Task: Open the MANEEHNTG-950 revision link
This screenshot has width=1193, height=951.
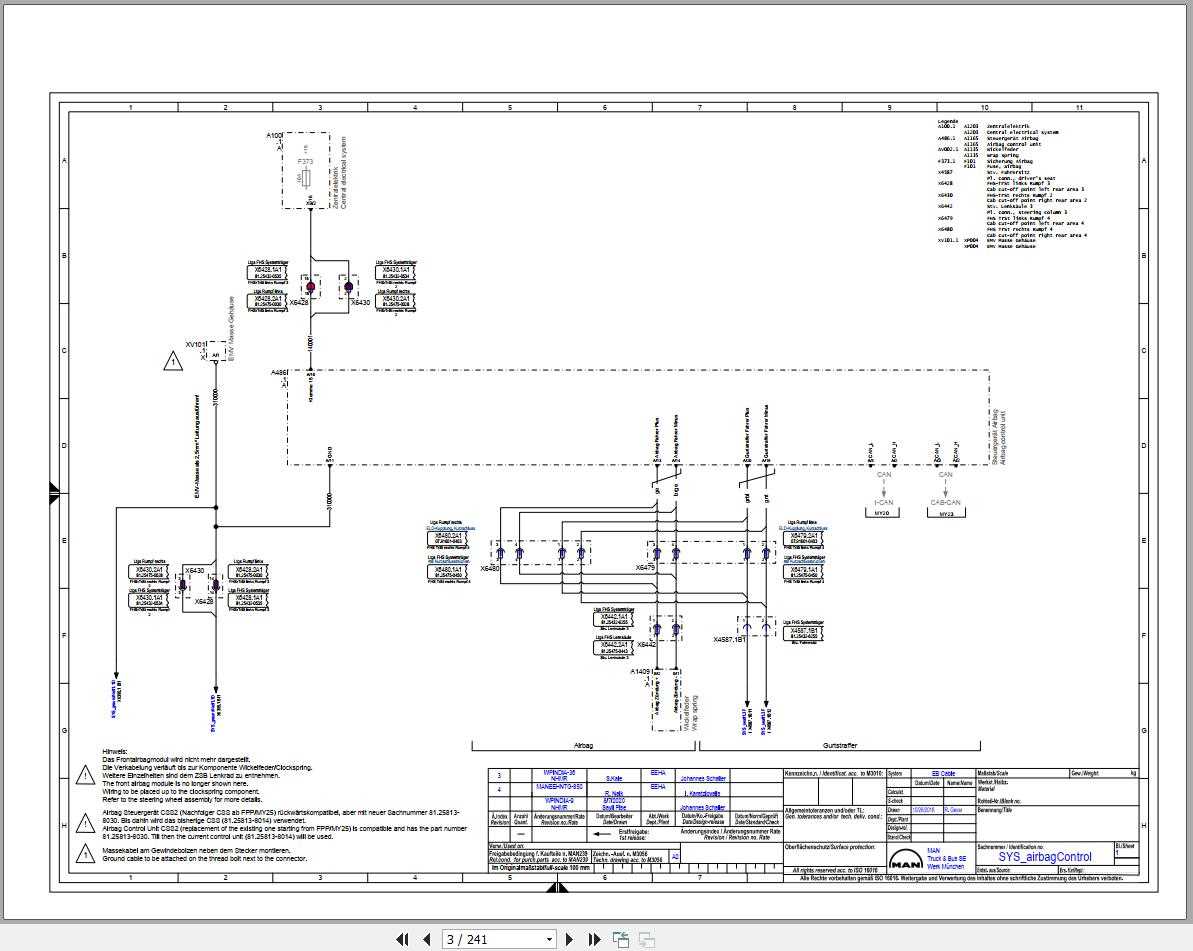Action: (x=559, y=787)
